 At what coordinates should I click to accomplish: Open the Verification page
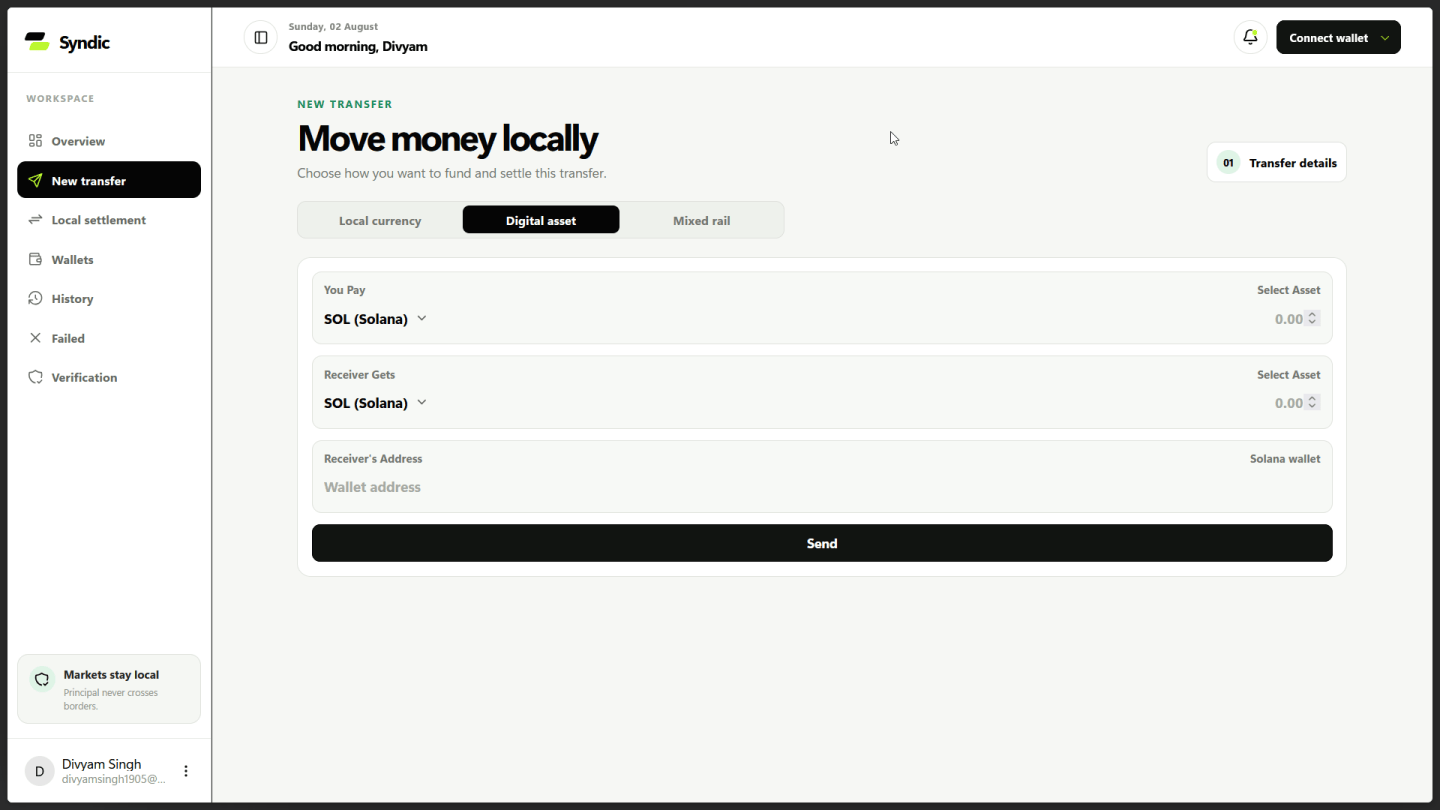(109, 378)
